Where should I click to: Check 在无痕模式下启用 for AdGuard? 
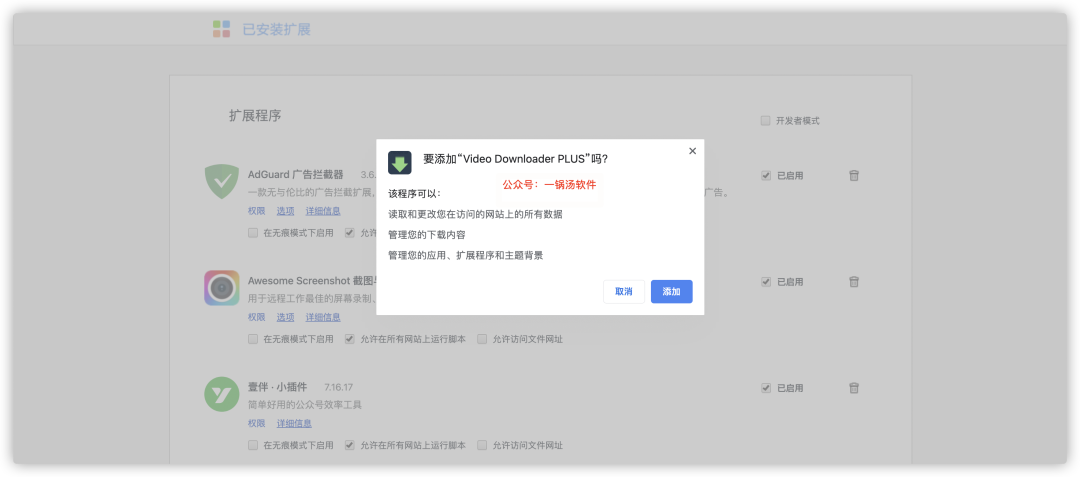[x=253, y=233]
